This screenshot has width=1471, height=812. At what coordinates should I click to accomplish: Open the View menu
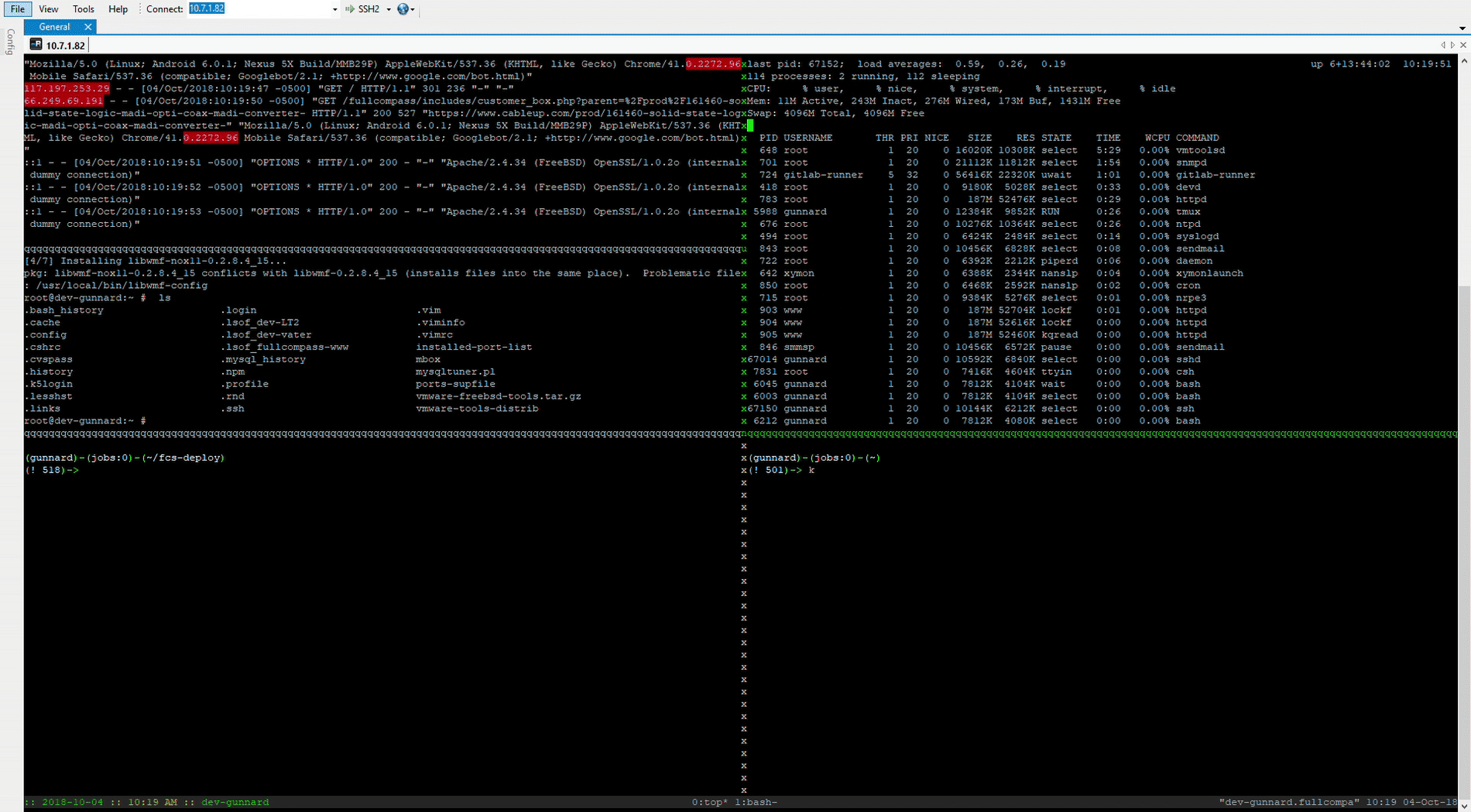[x=48, y=9]
